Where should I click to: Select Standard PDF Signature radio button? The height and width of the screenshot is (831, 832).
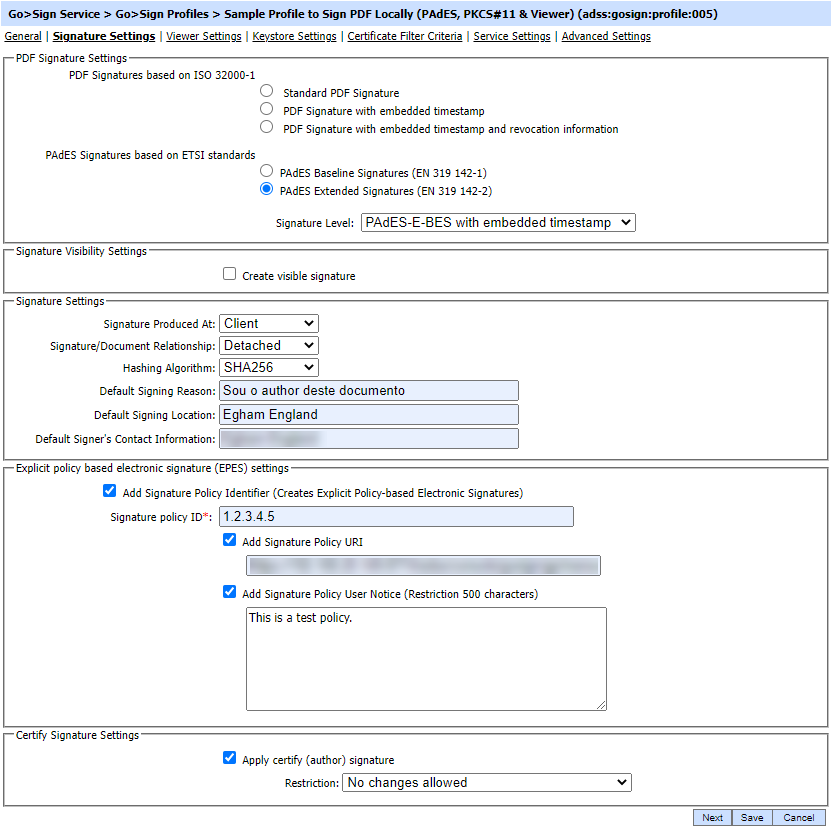(266, 92)
